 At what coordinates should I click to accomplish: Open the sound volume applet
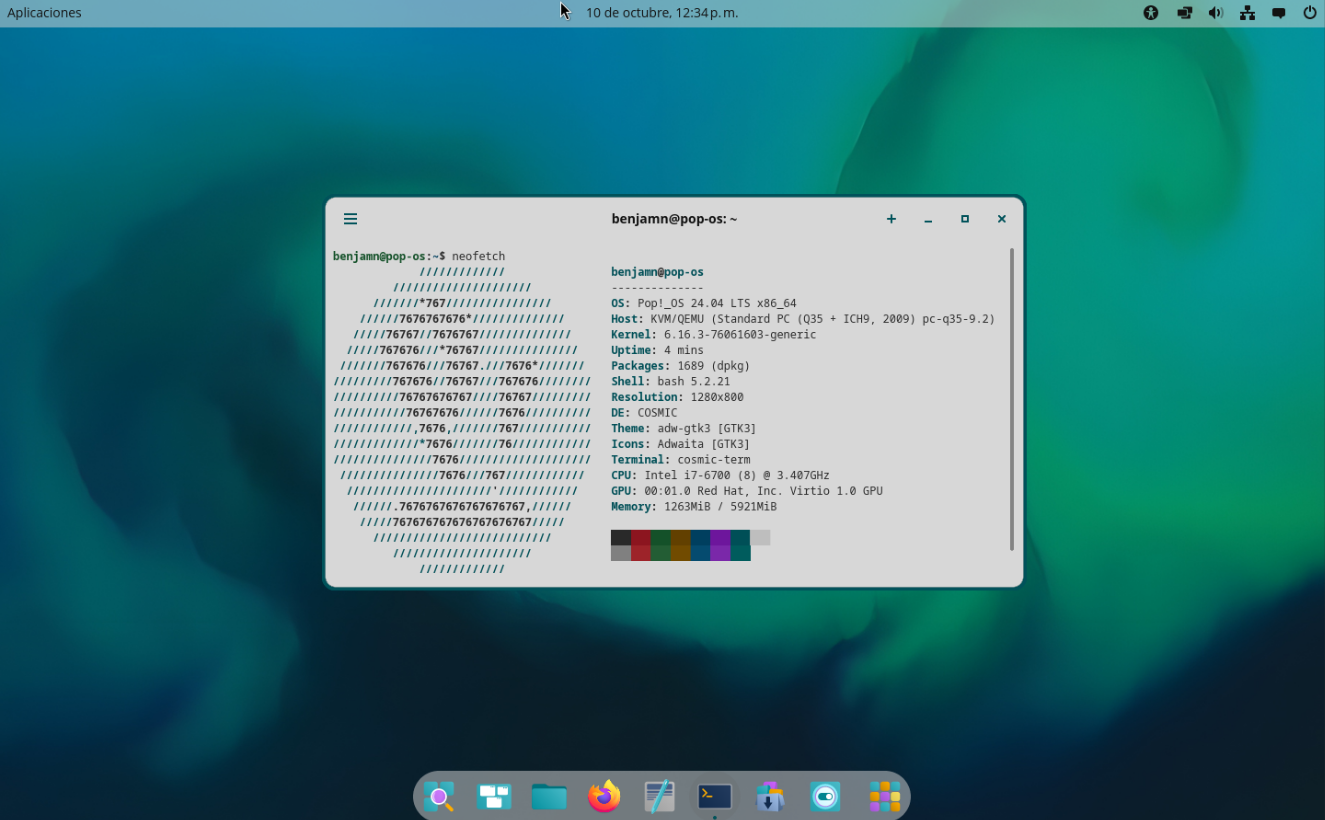[x=1215, y=13]
